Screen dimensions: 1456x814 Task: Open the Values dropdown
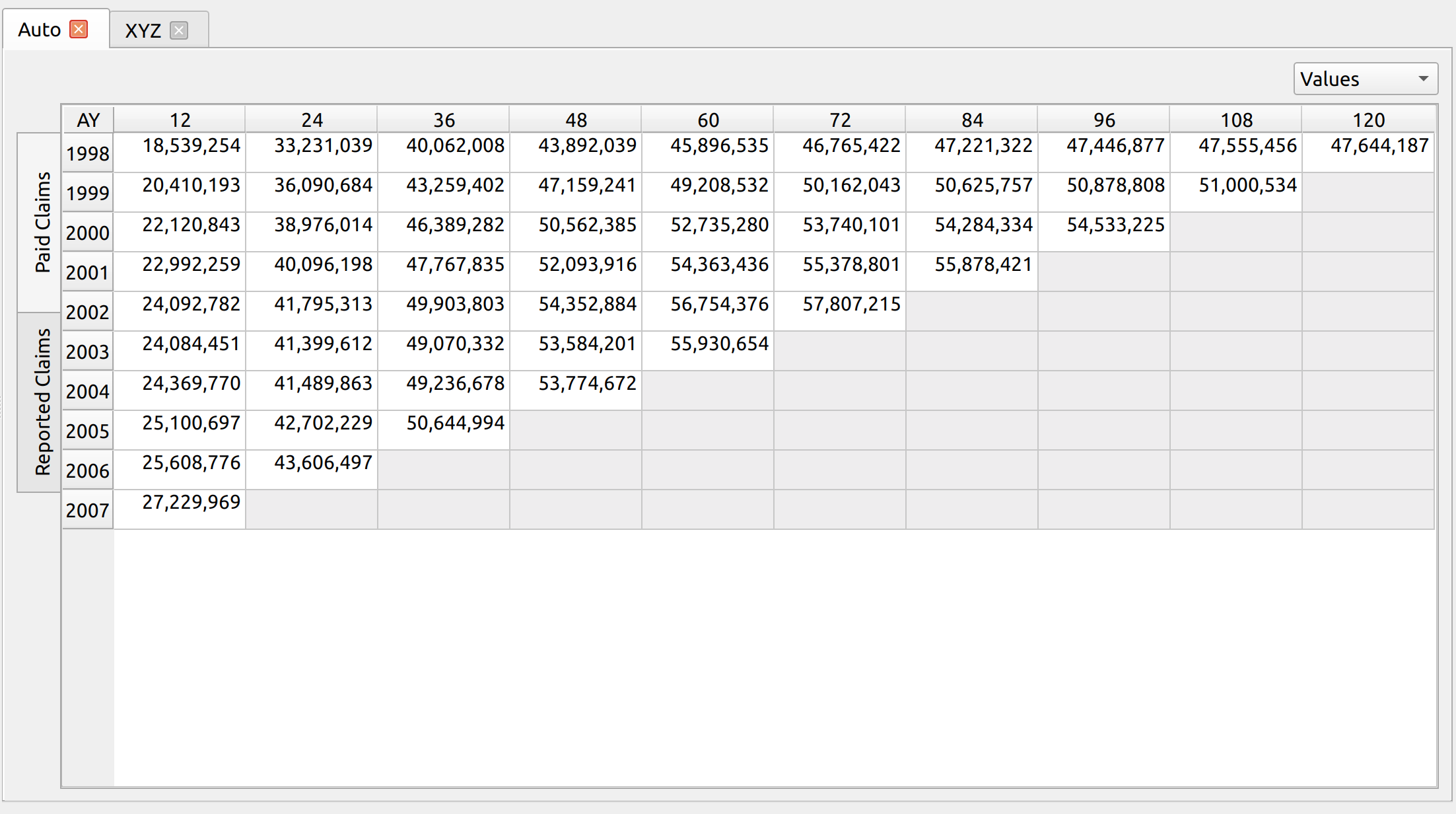[1365, 79]
